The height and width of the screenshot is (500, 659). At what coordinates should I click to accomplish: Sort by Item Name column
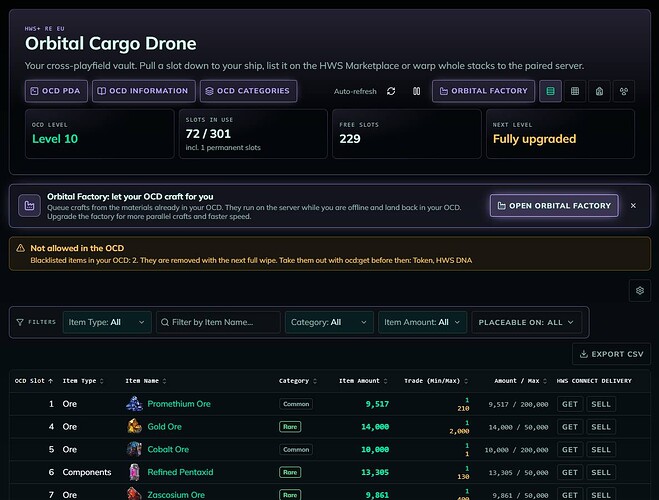coord(146,381)
